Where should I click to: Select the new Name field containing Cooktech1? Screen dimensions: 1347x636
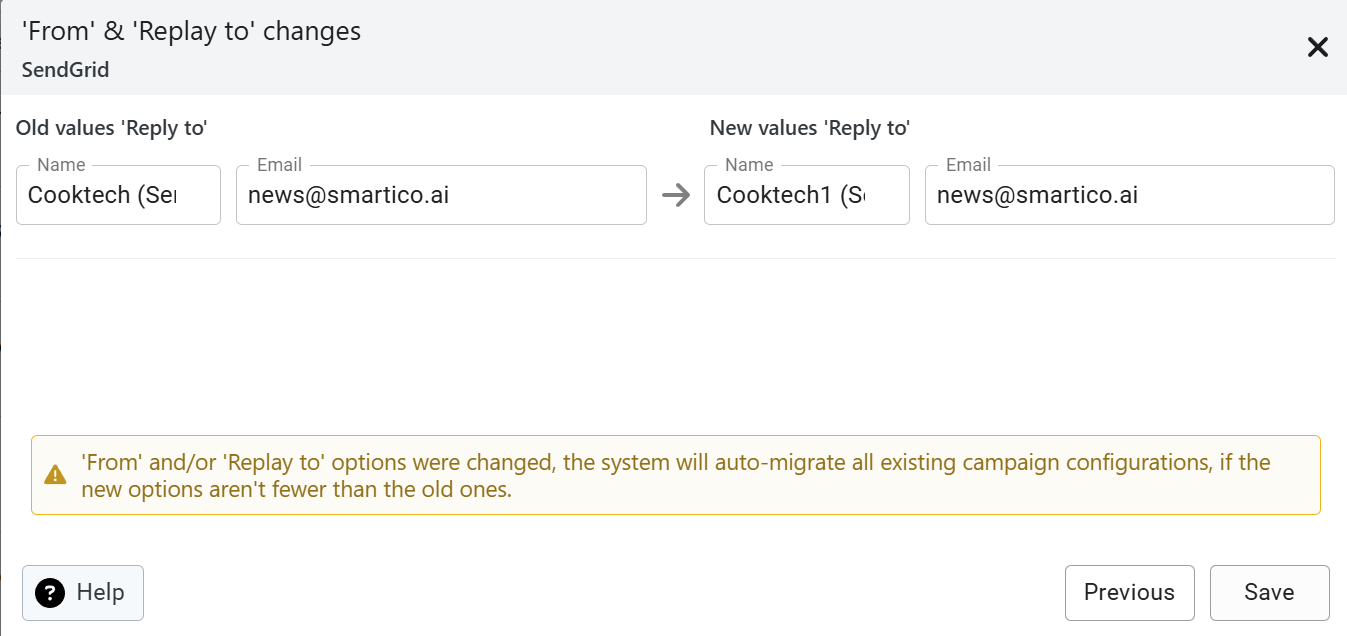(806, 196)
